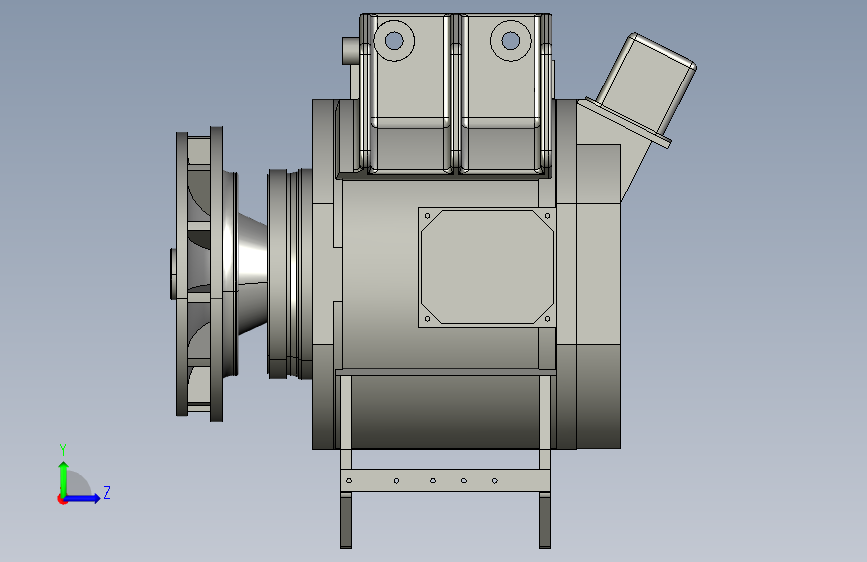Select the horizontal base rail with five holes
The height and width of the screenshot is (562, 867).
pos(446,481)
